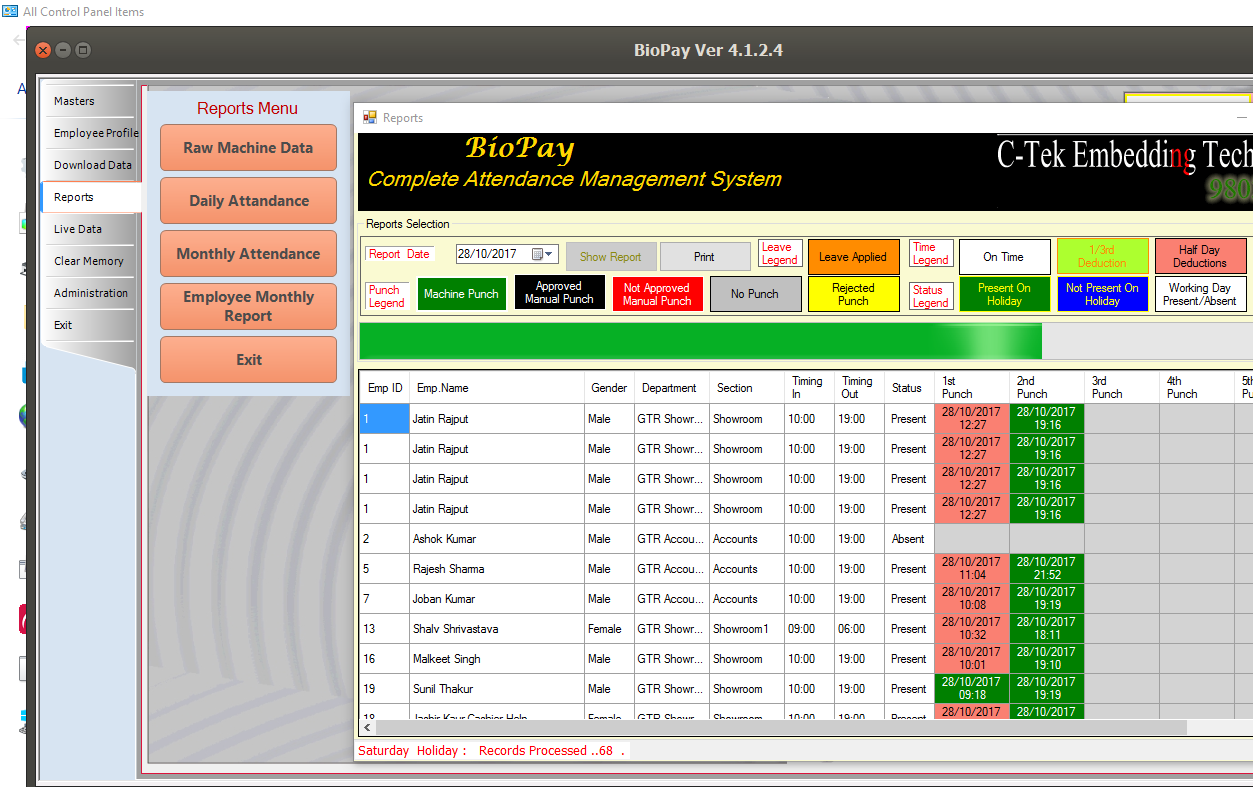This screenshot has width=1253, height=787.
Task: Select the black Approved Manual Punch swatch
Action: [559, 294]
